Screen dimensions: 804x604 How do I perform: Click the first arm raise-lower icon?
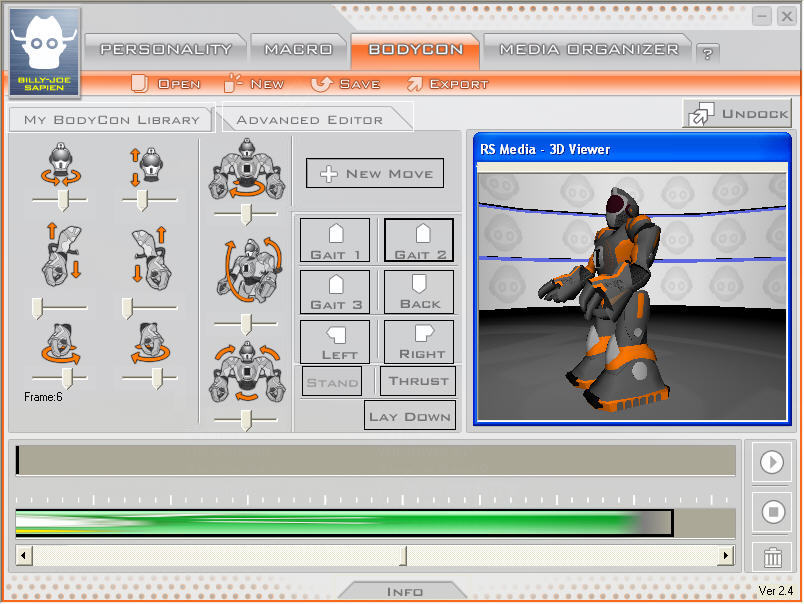click(x=62, y=255)
